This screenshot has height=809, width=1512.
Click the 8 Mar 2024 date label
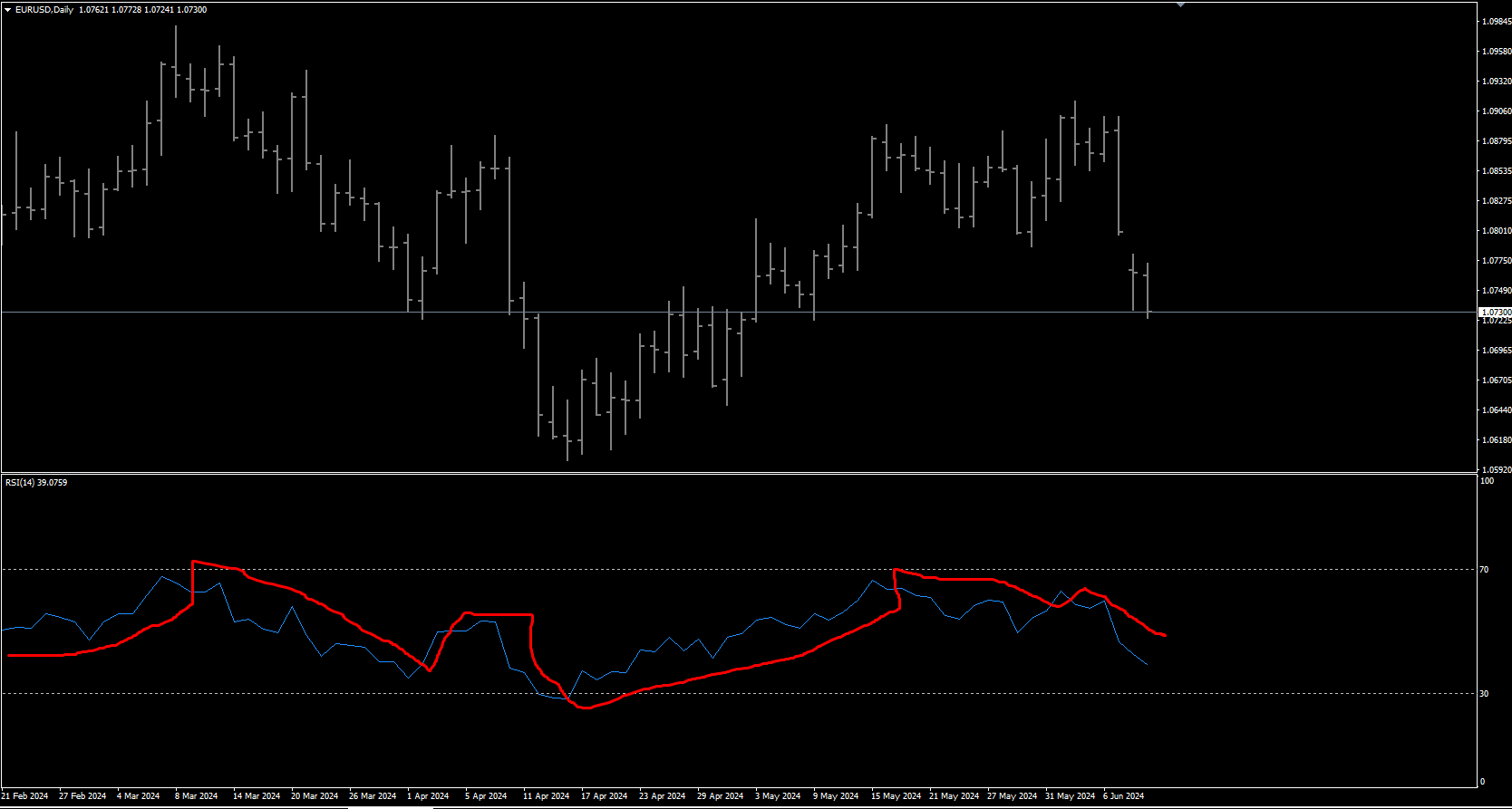point(196,796)
